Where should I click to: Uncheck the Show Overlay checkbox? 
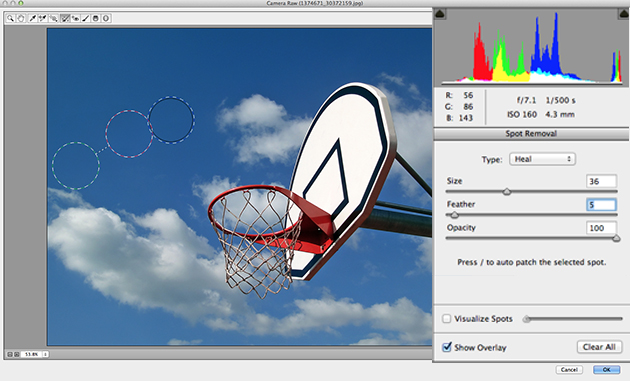(x=447, y=347)
